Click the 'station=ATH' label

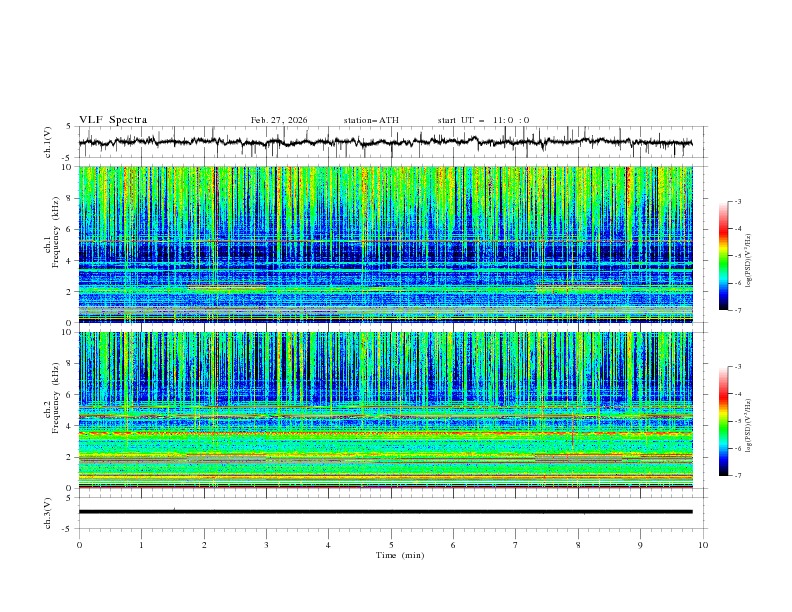tap(371, 120)
